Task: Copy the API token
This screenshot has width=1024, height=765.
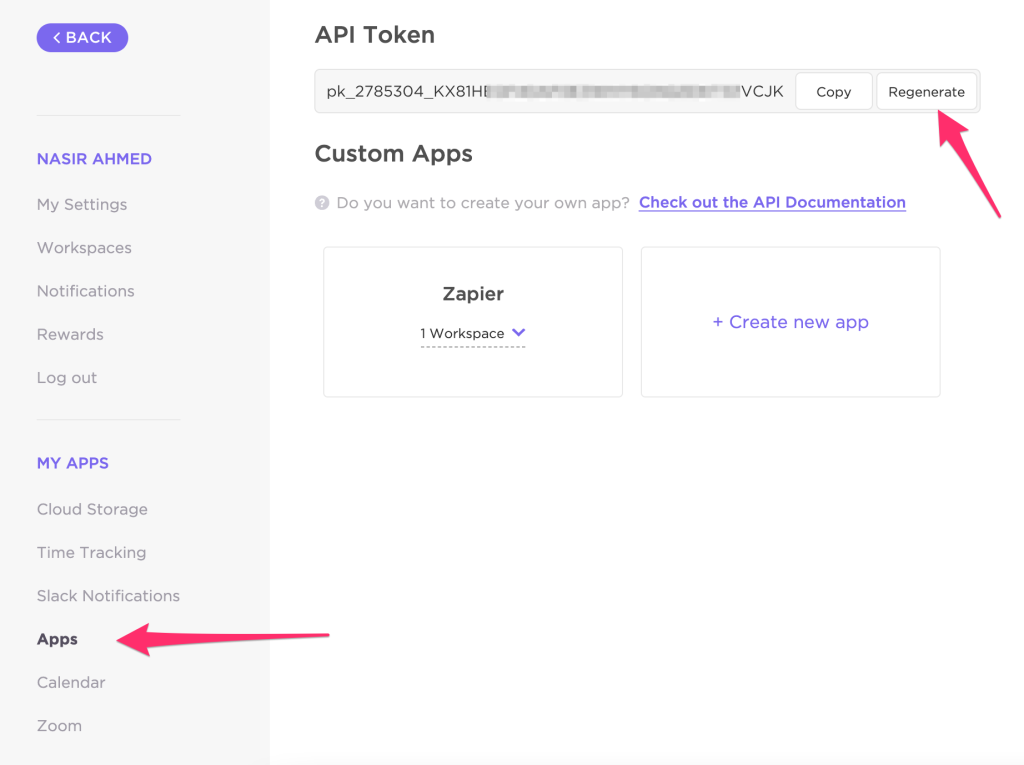Action: 833,91
